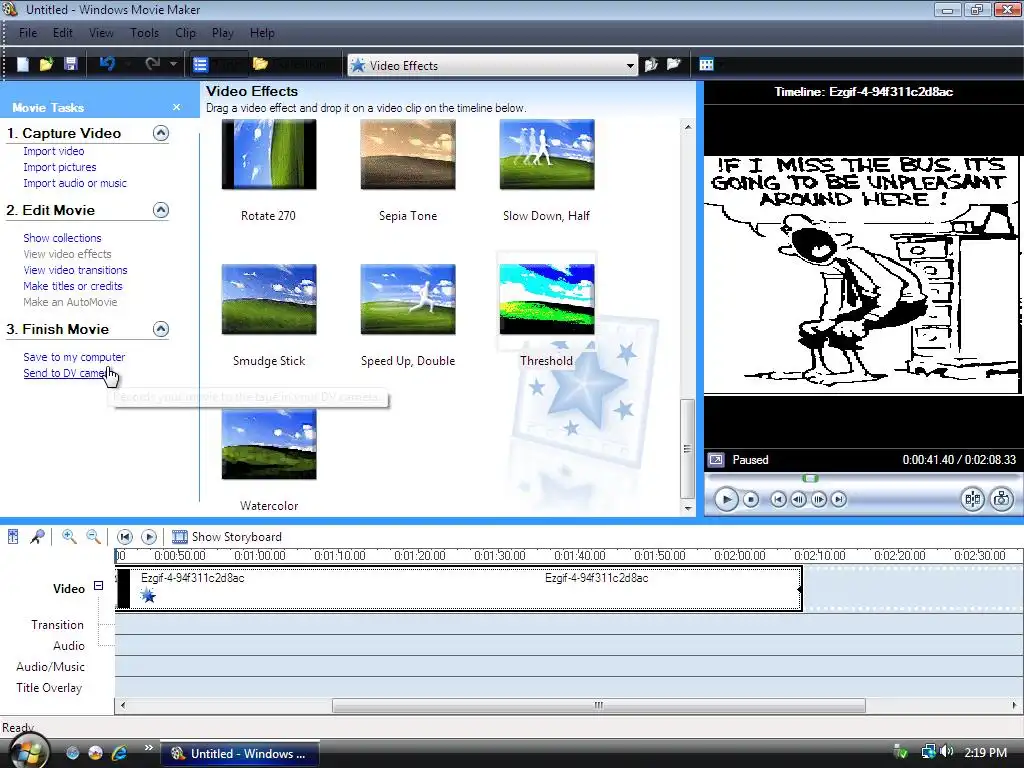Click the Redo arrow icon
Viewport: 1024px width, 768px height.
153,64
